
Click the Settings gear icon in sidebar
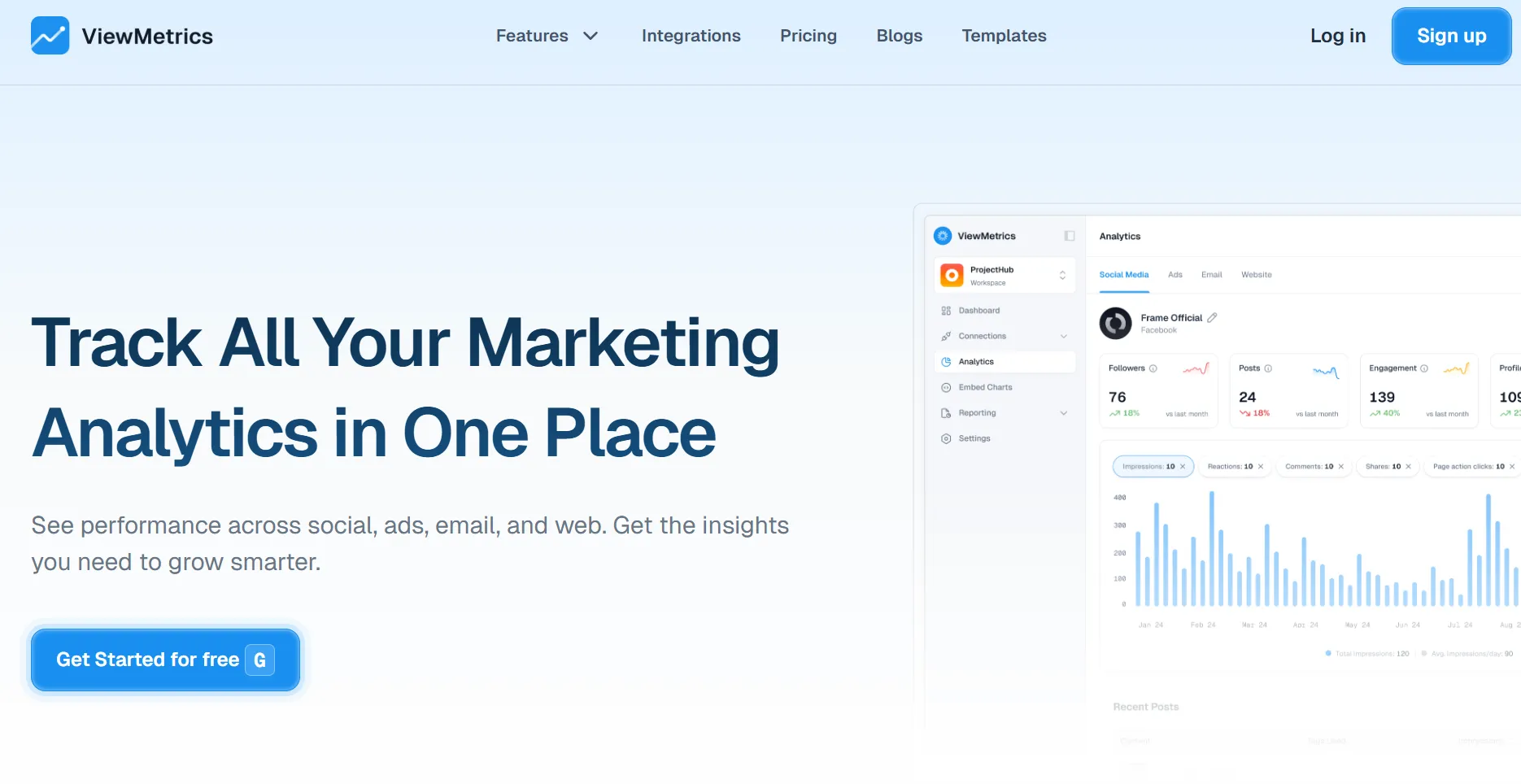click(946, 439)
